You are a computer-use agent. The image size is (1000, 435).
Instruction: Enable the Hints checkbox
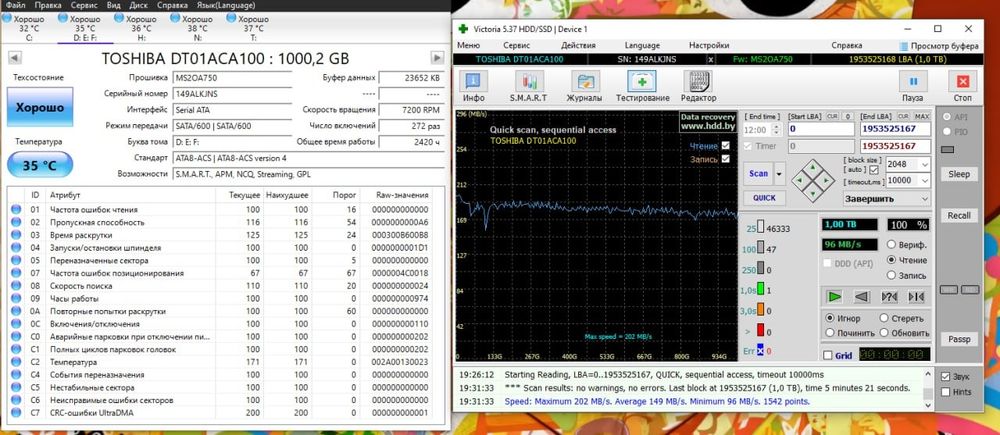click(x=945, y=392)
